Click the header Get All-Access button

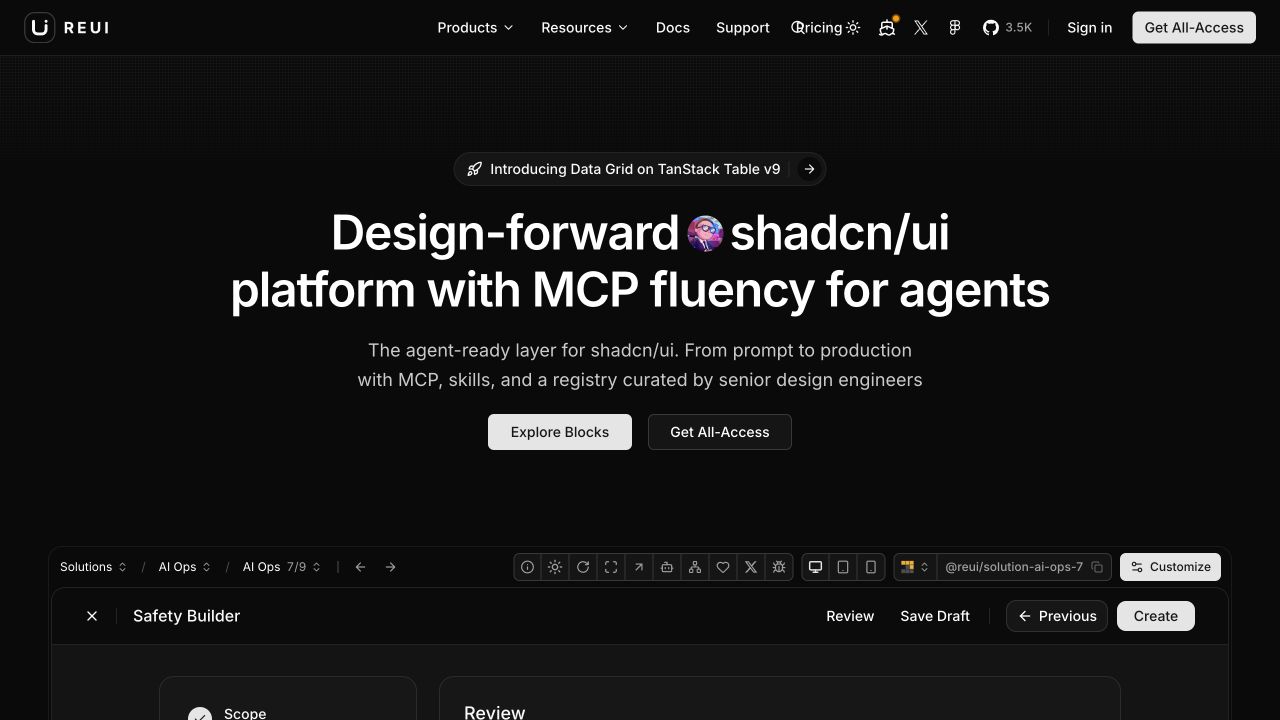click(1194, 28)
